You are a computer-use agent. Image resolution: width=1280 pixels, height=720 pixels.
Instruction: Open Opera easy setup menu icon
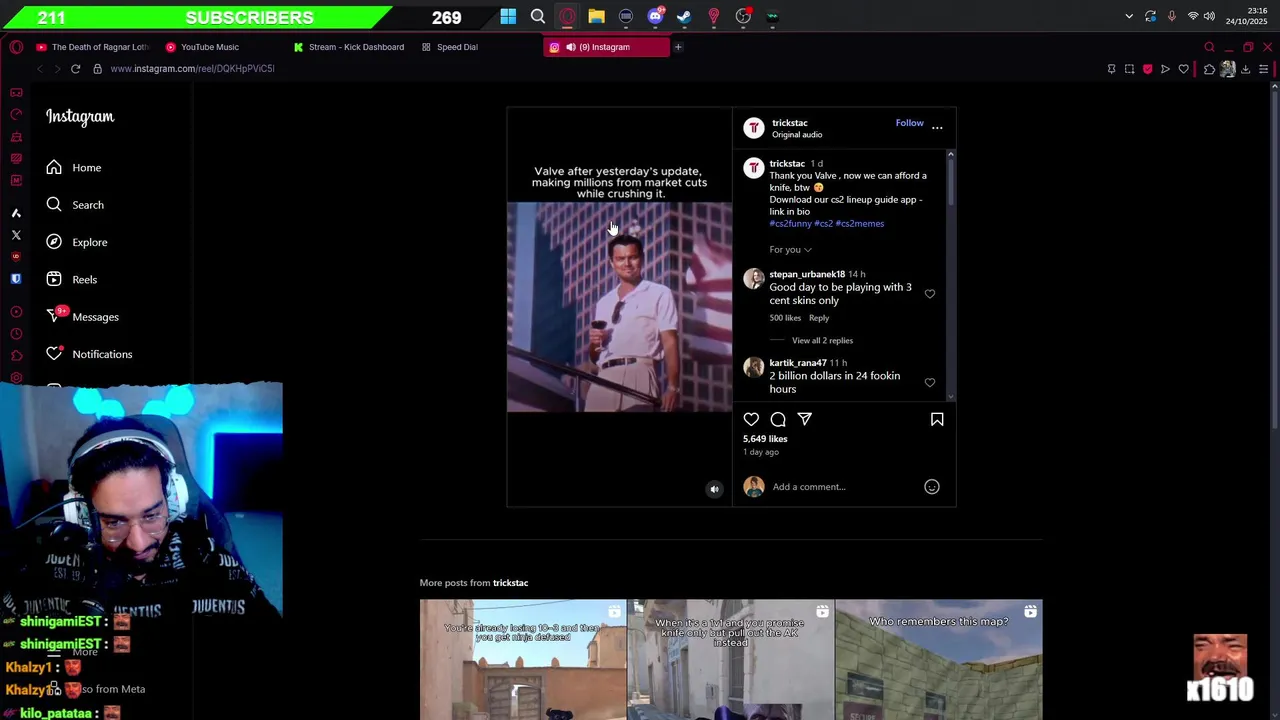(1263, 69)
